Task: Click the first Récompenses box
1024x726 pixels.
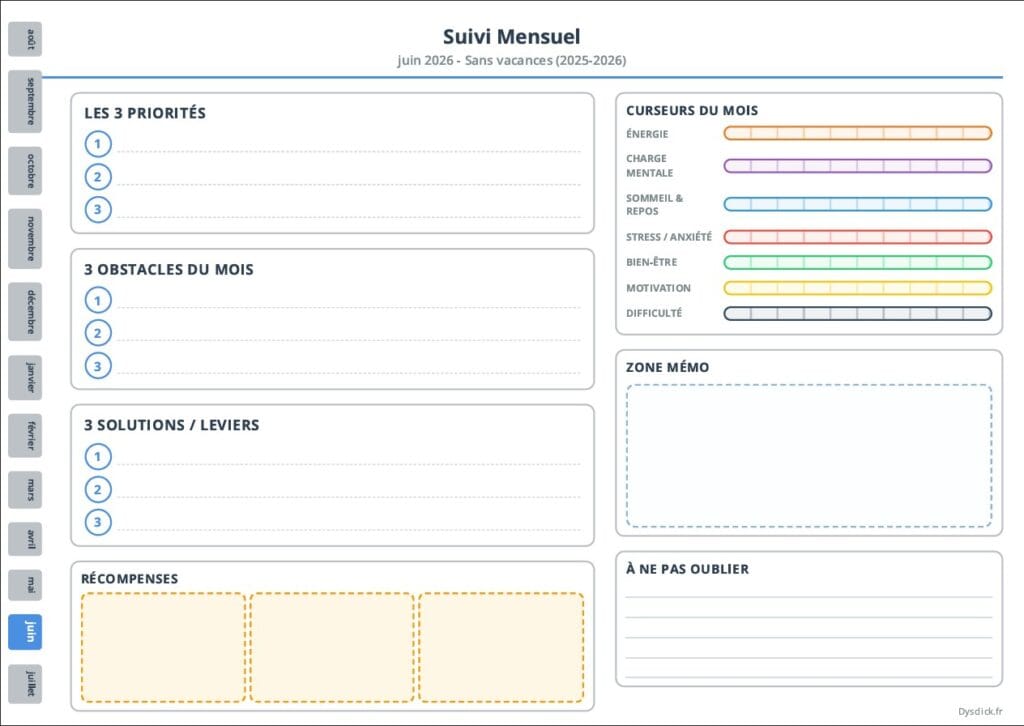Action: (163, 647)
